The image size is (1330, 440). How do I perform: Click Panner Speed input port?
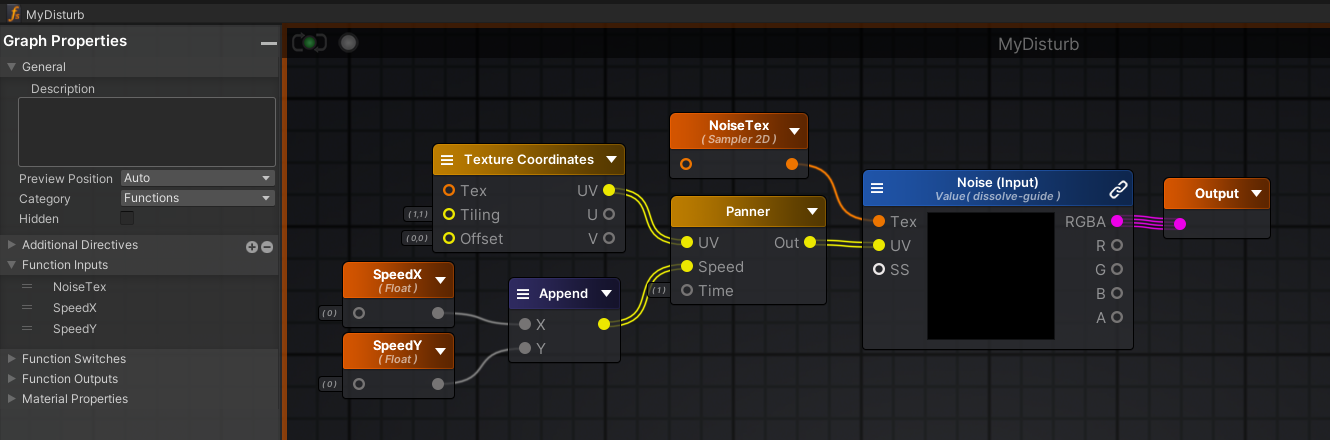click(x=687, y=266)
